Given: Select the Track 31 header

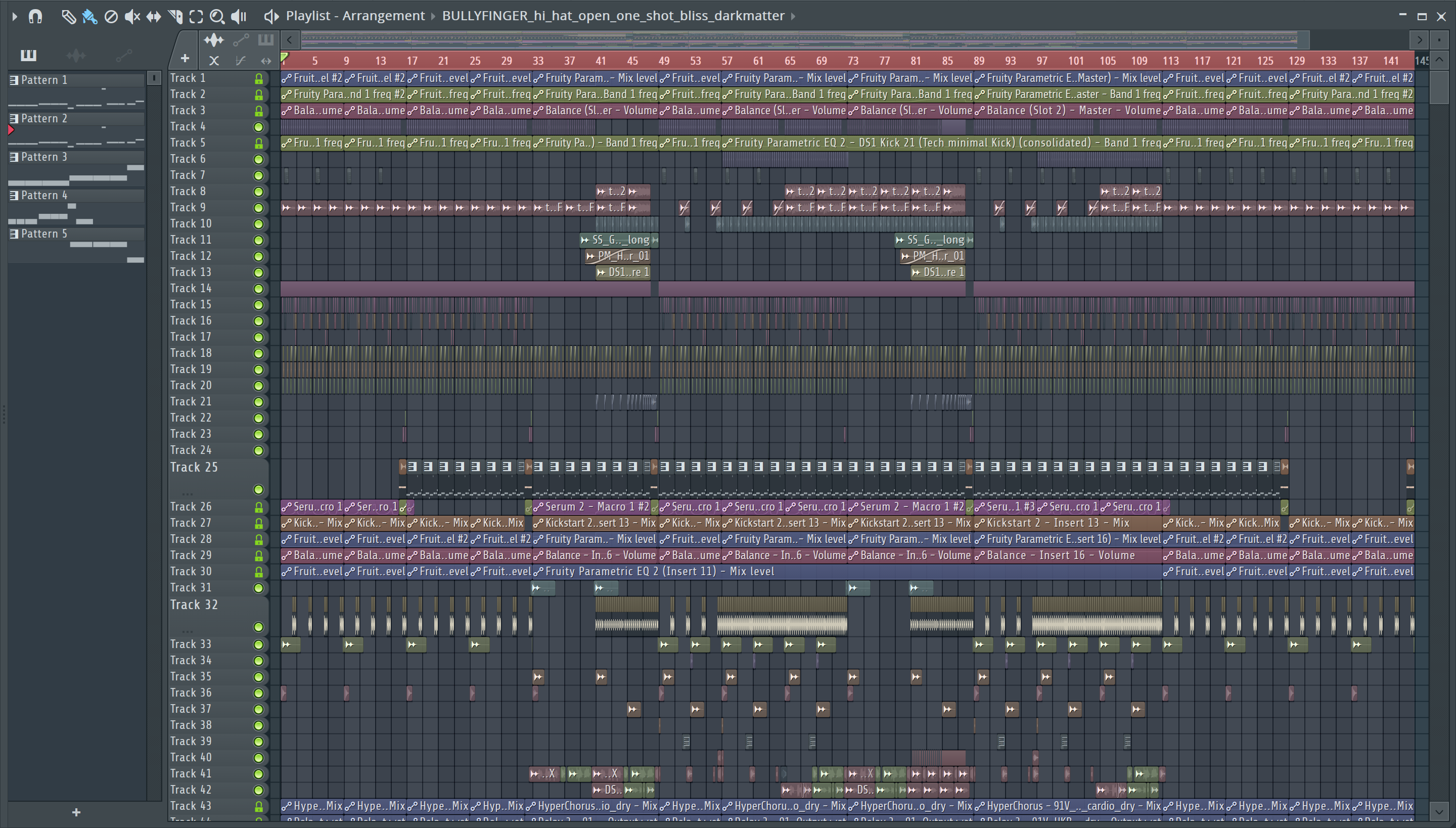Looking at the screenshot, I should click(x=219, y=588).
